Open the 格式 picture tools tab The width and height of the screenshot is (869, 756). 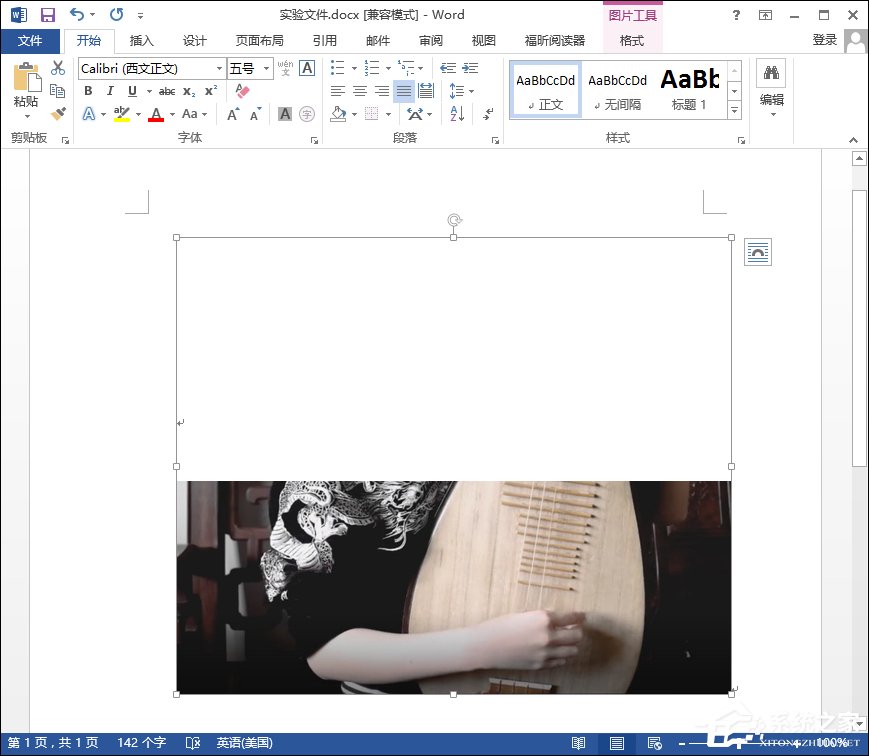coord(632,41)
